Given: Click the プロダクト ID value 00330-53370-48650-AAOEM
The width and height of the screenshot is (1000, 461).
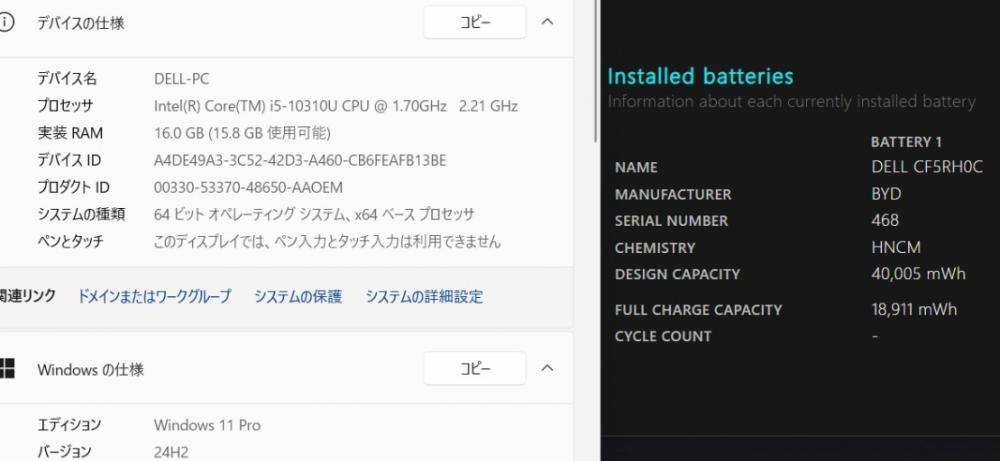Looking at the screenshot, I should (248, 187).
